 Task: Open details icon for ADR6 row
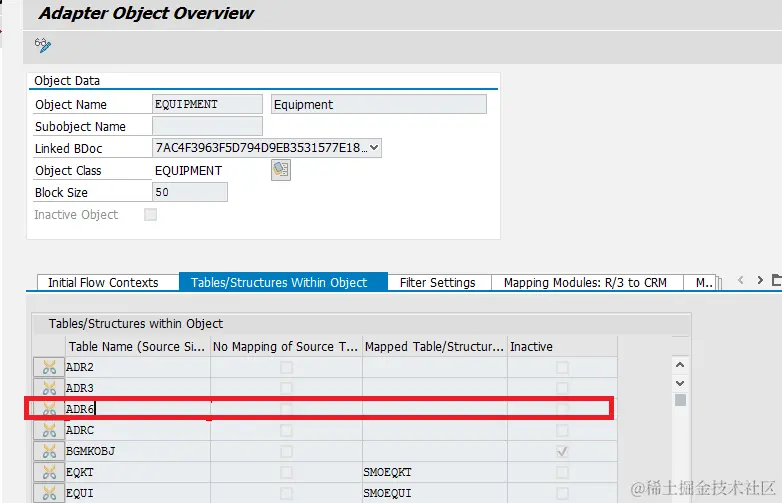coord(49,409)
